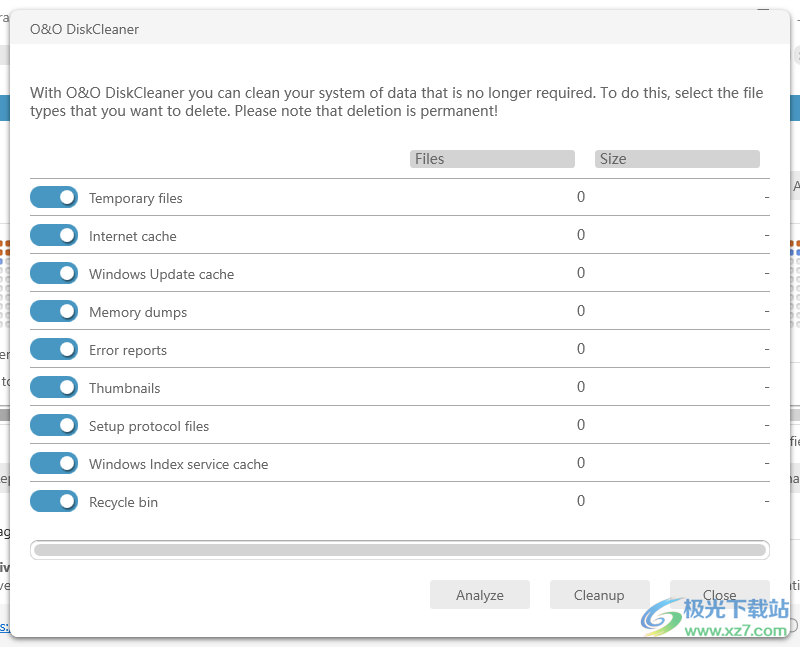Click the Files column header
Viewport: 800px width, 647px height.
[492, 159]
